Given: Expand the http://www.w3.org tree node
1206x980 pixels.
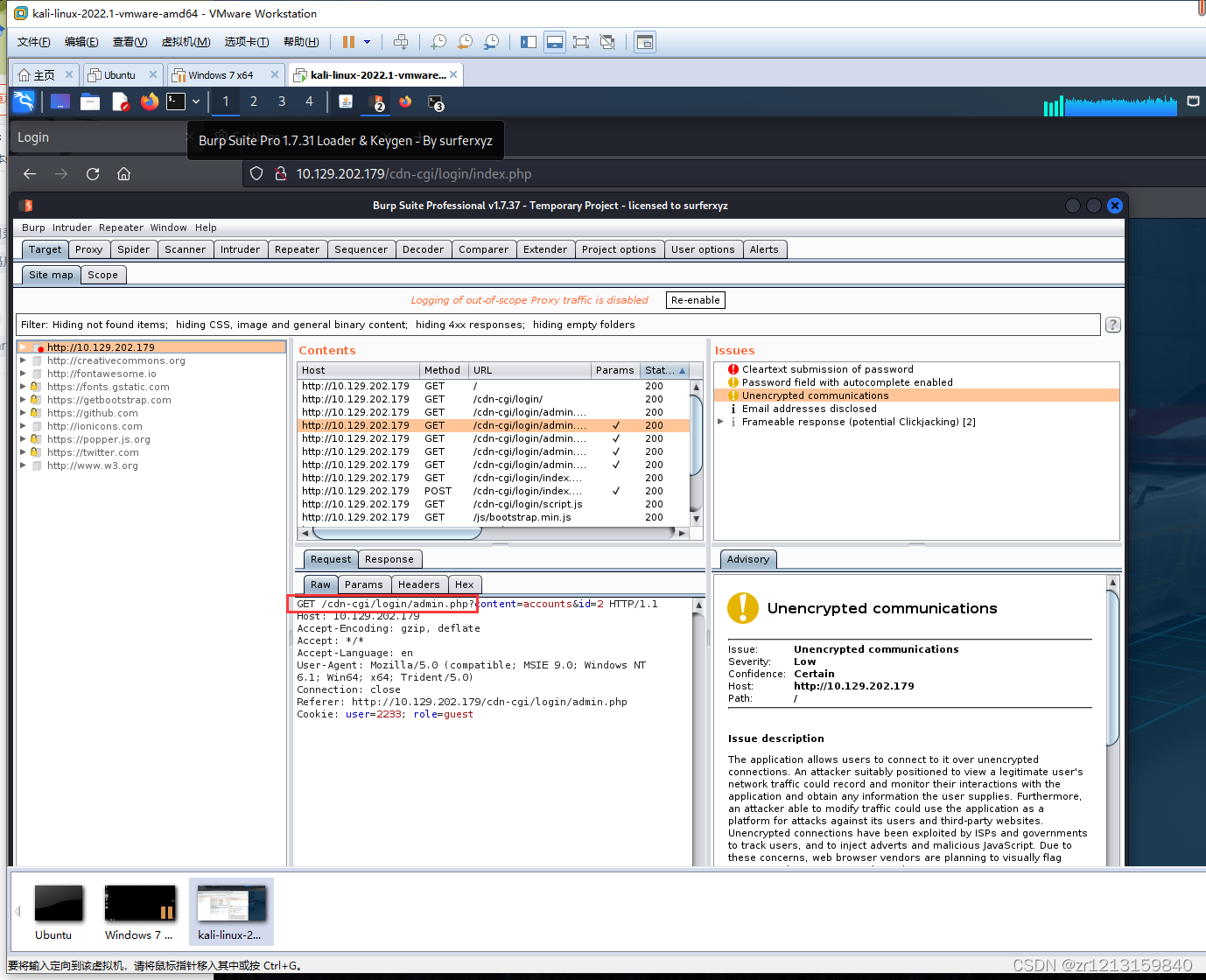Looking at the screenshot, I should (x=23, y=465).
